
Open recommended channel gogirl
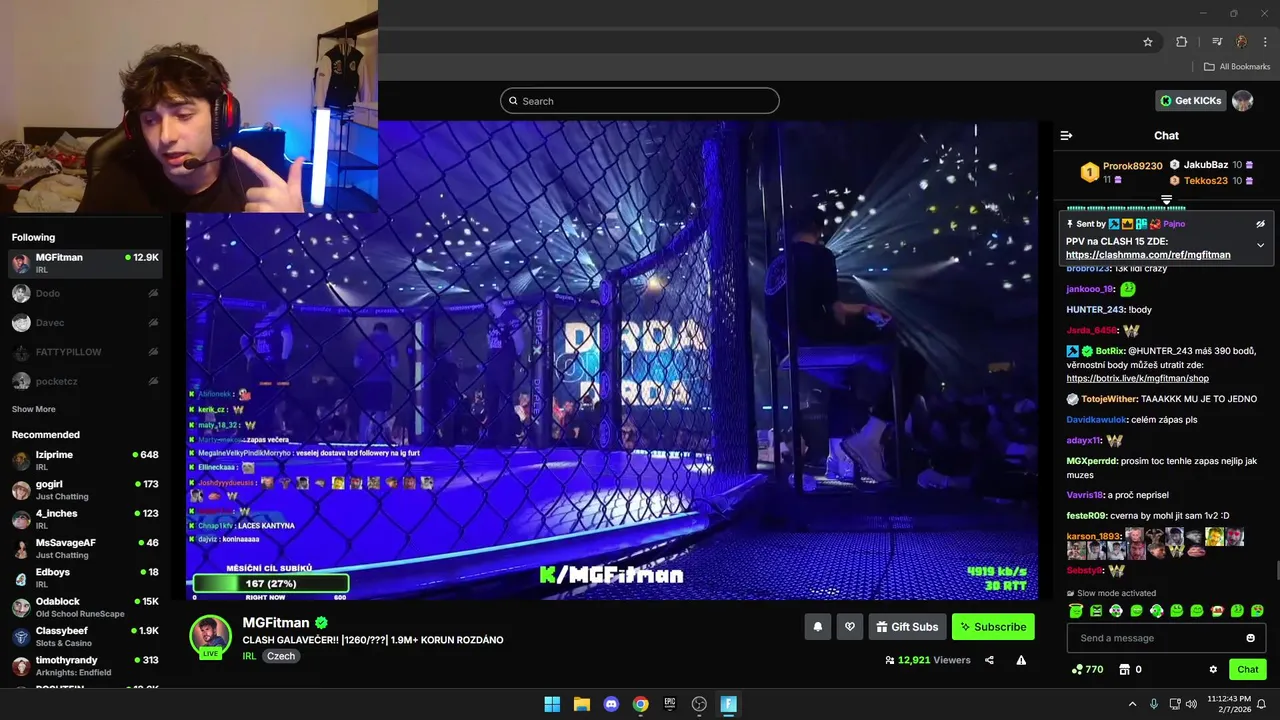(x=85, y=490)
